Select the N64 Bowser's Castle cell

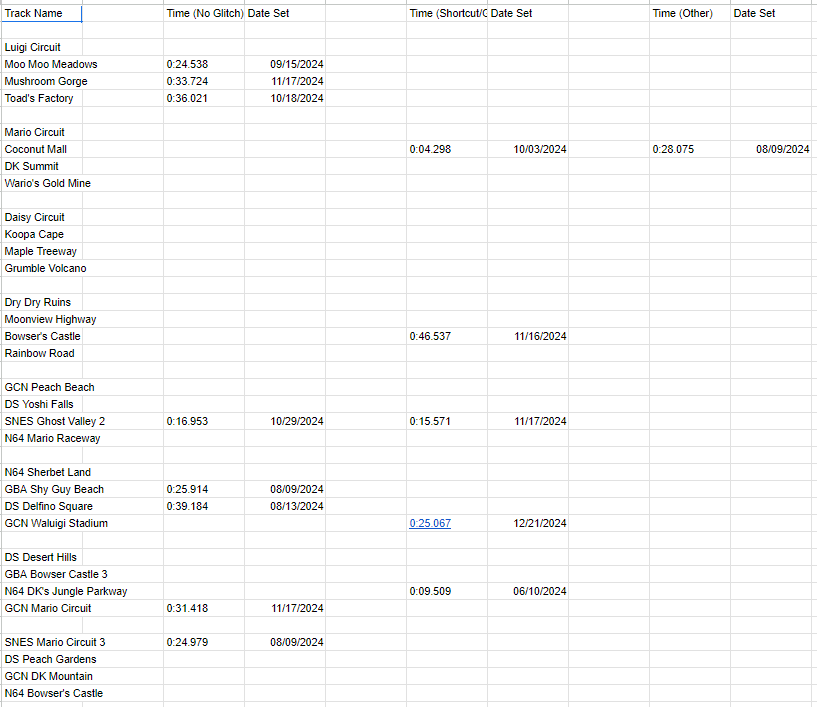42,693
